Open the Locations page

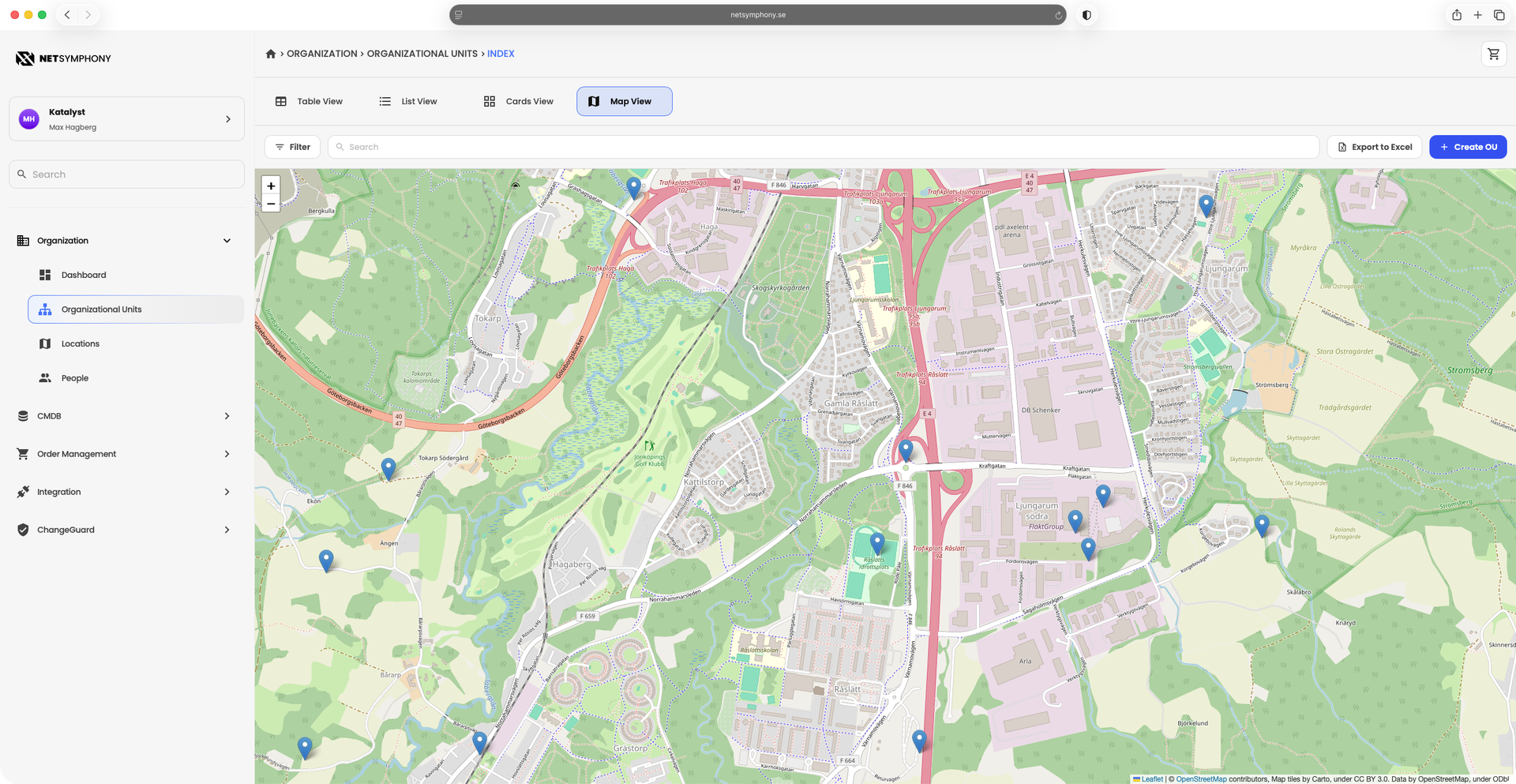coord(136,343)
